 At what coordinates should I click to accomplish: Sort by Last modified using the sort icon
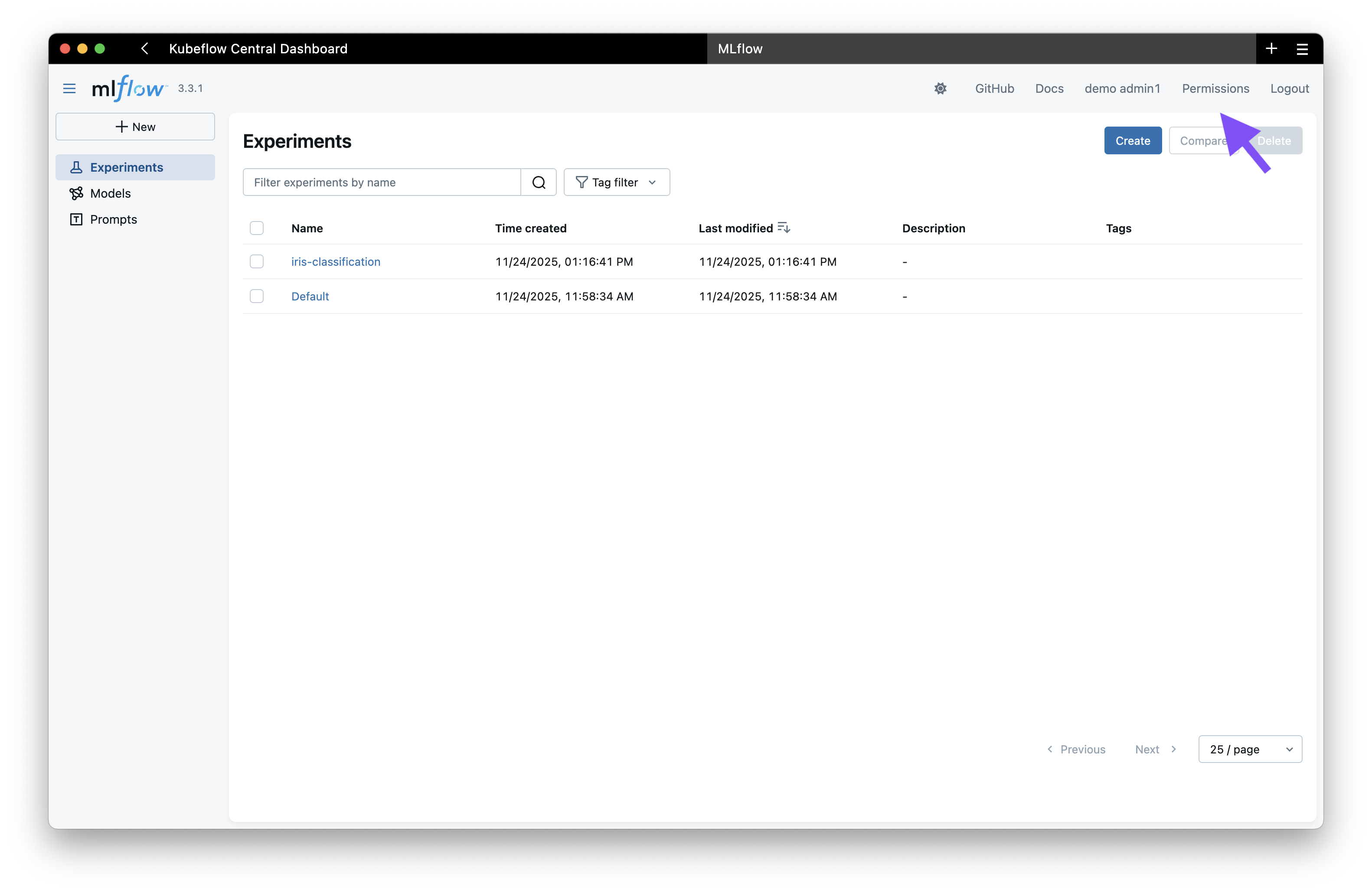(784, 227)
